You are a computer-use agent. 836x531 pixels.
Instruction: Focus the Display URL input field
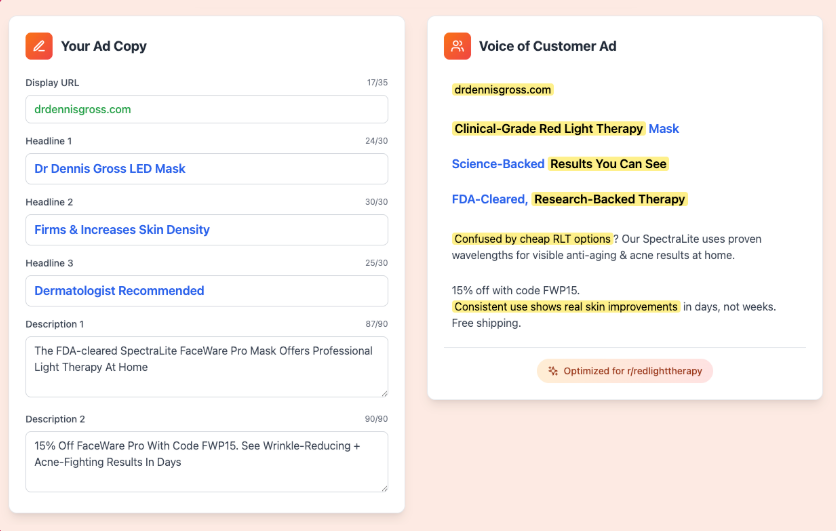click(x=207, y=109)
